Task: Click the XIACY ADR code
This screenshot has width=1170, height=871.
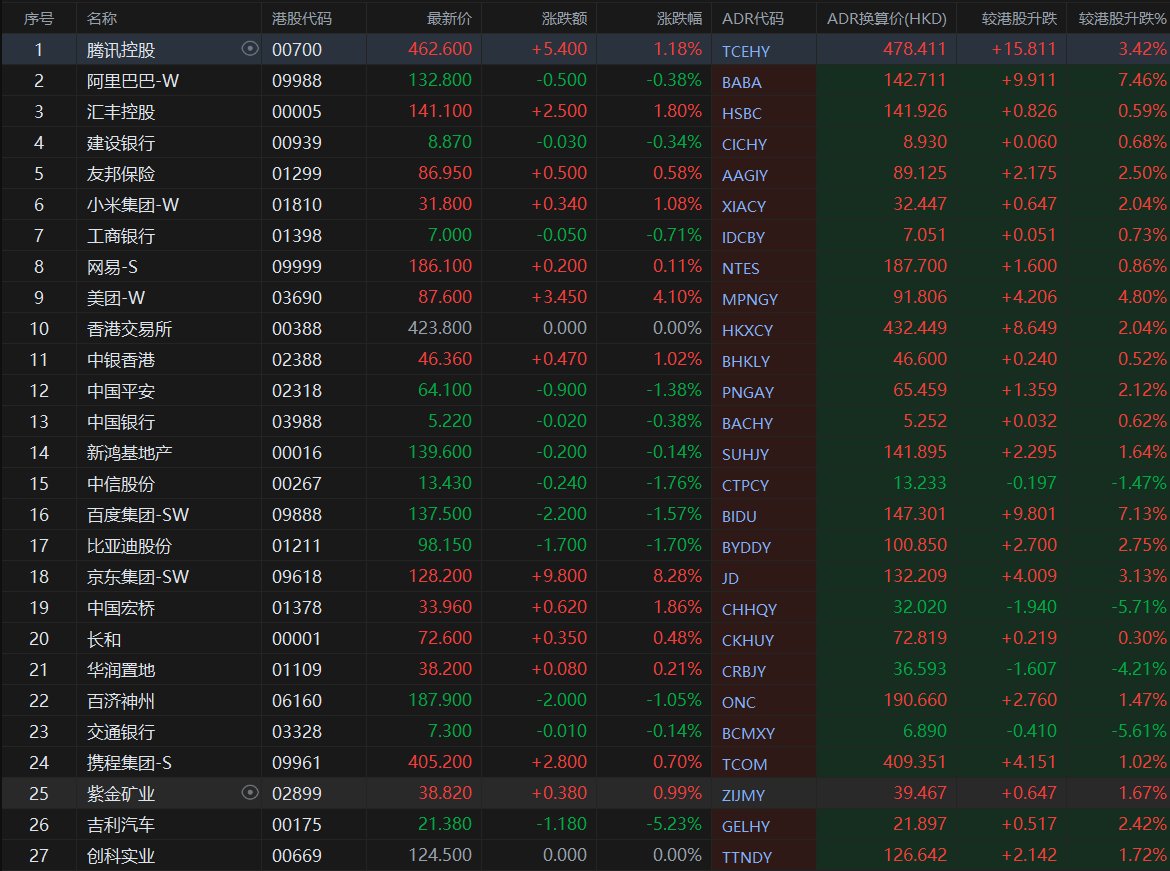Action: coord(743,206)
